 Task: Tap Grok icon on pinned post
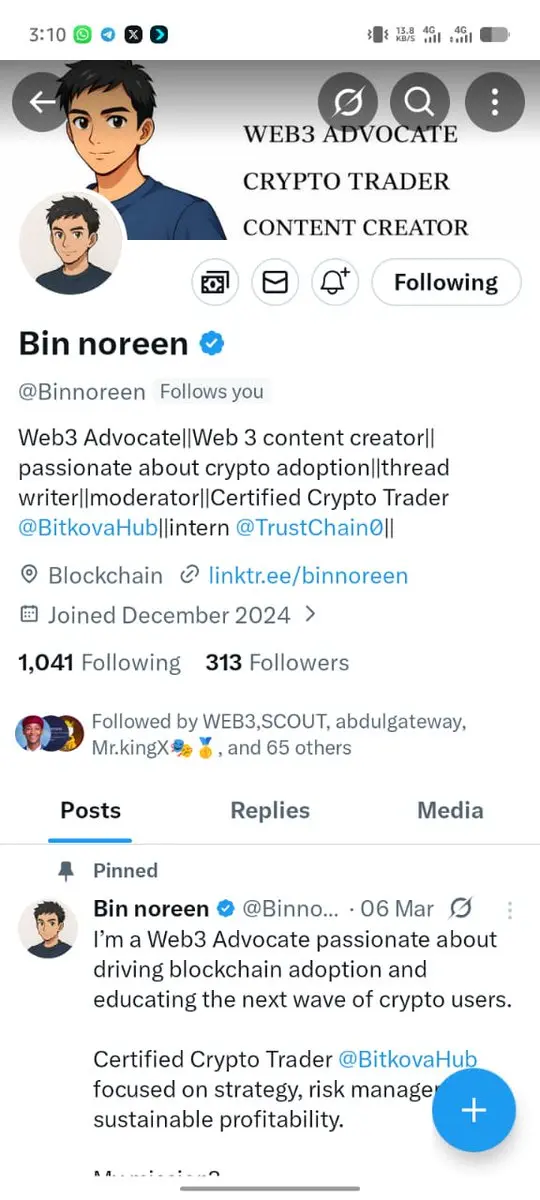(x=461, y=908)
